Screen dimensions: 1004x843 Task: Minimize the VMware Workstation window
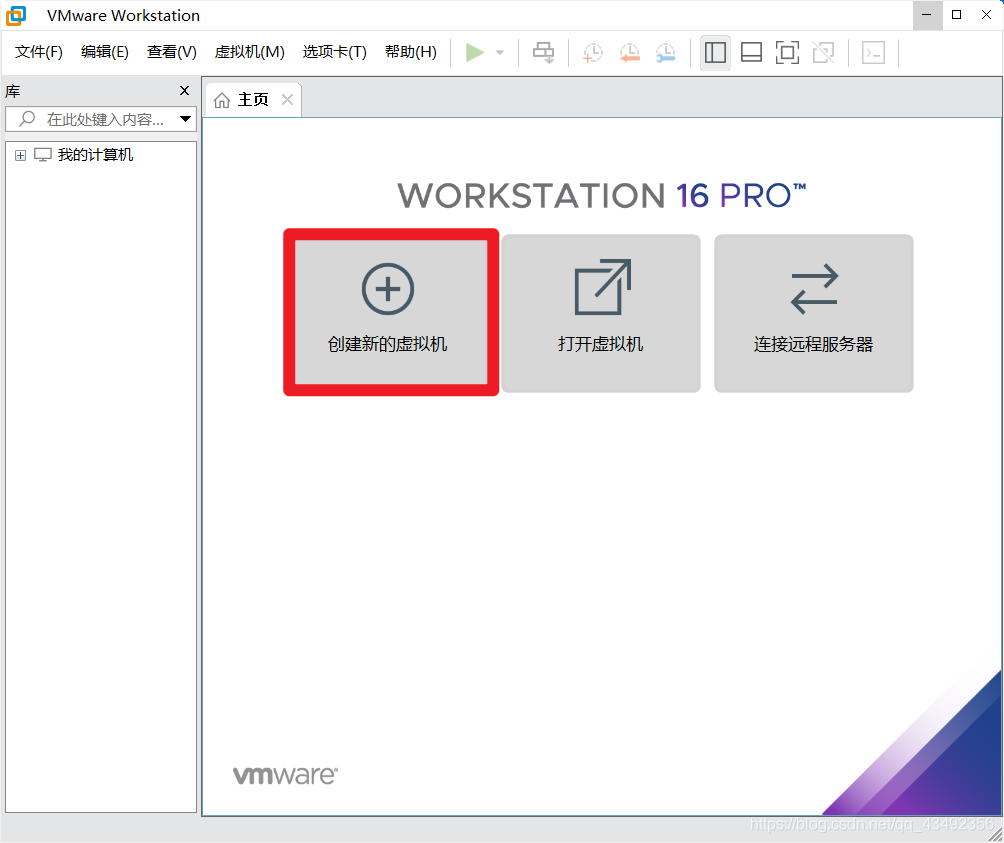927,15
